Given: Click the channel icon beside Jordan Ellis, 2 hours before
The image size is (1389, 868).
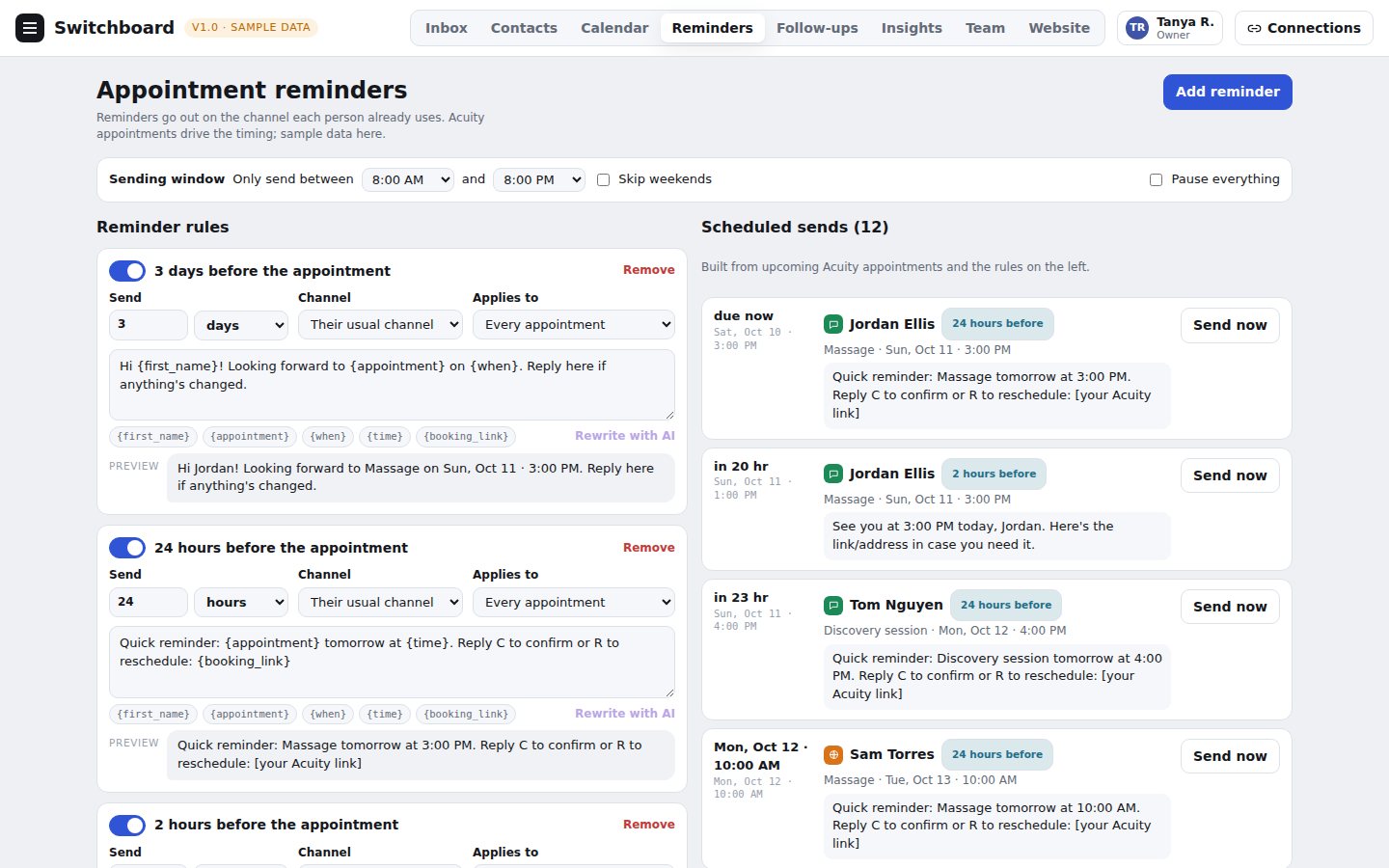Looking at the screenshot, I should 833,474.
